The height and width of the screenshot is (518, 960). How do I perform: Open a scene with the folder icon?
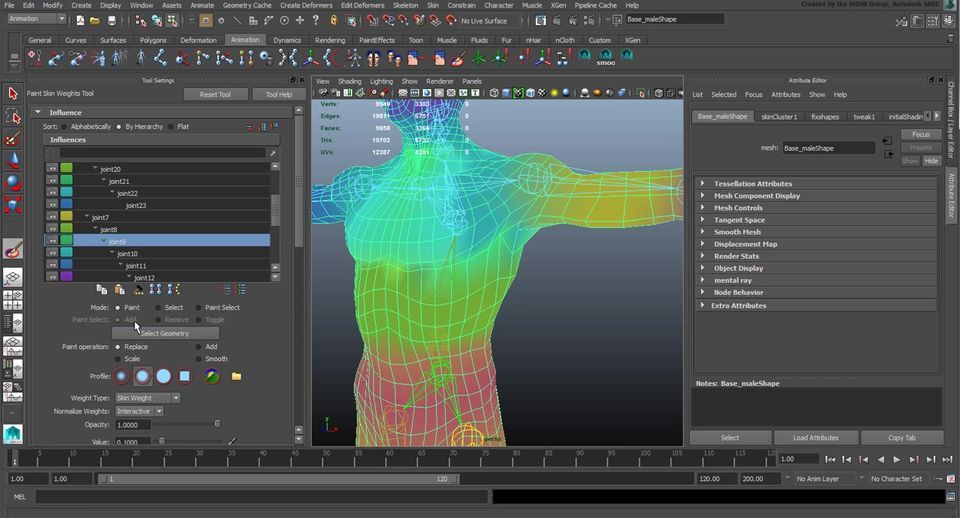click(95, 21)
